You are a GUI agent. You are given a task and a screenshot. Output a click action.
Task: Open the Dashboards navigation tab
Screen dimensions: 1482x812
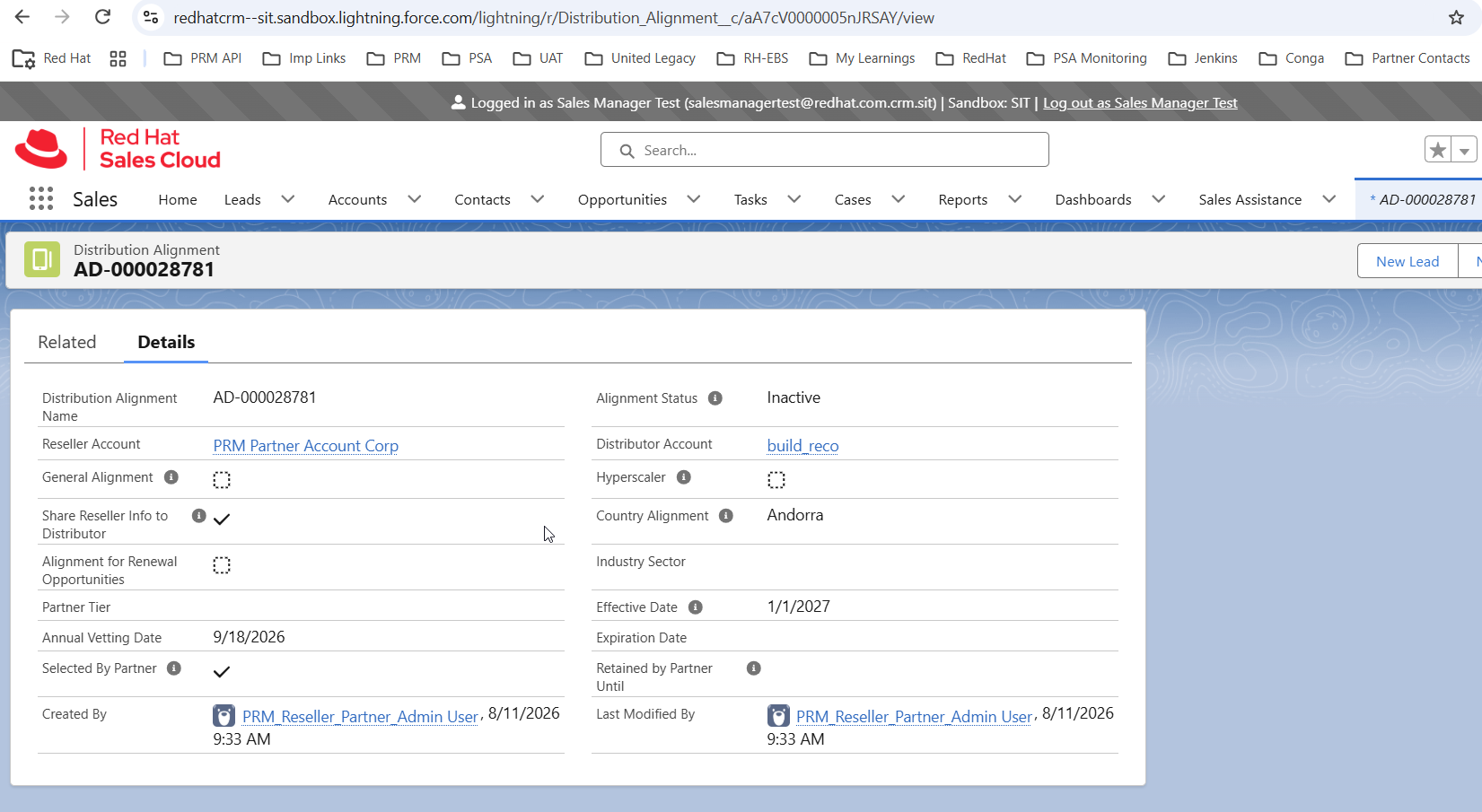[1093, 199]
